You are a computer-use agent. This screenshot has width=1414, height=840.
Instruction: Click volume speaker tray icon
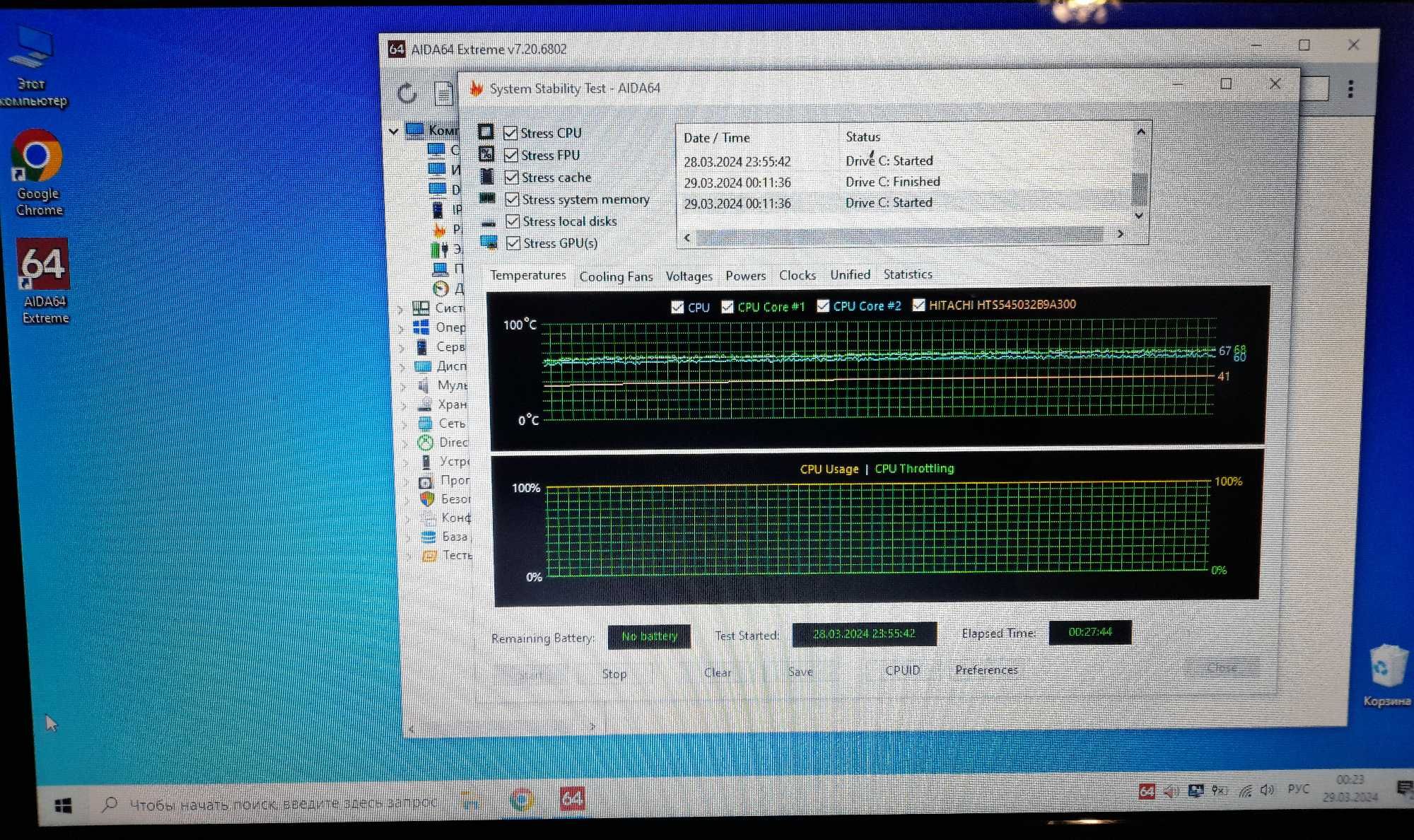pos(1267,790)
